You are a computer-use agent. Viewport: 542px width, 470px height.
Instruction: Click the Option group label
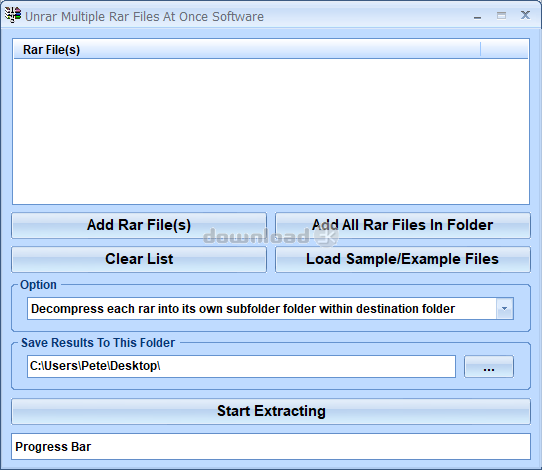(x=38, y=285)
